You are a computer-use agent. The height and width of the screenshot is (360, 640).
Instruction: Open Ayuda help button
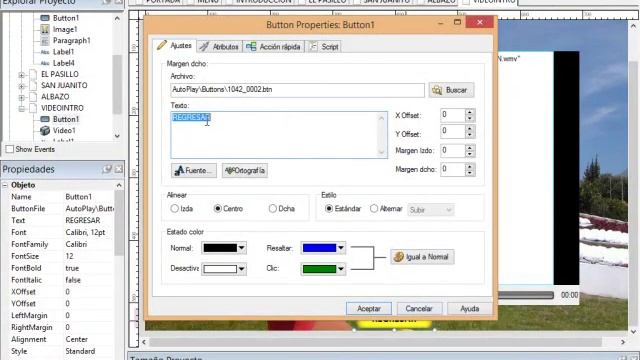pyautogui.click(x=469, y=309)
